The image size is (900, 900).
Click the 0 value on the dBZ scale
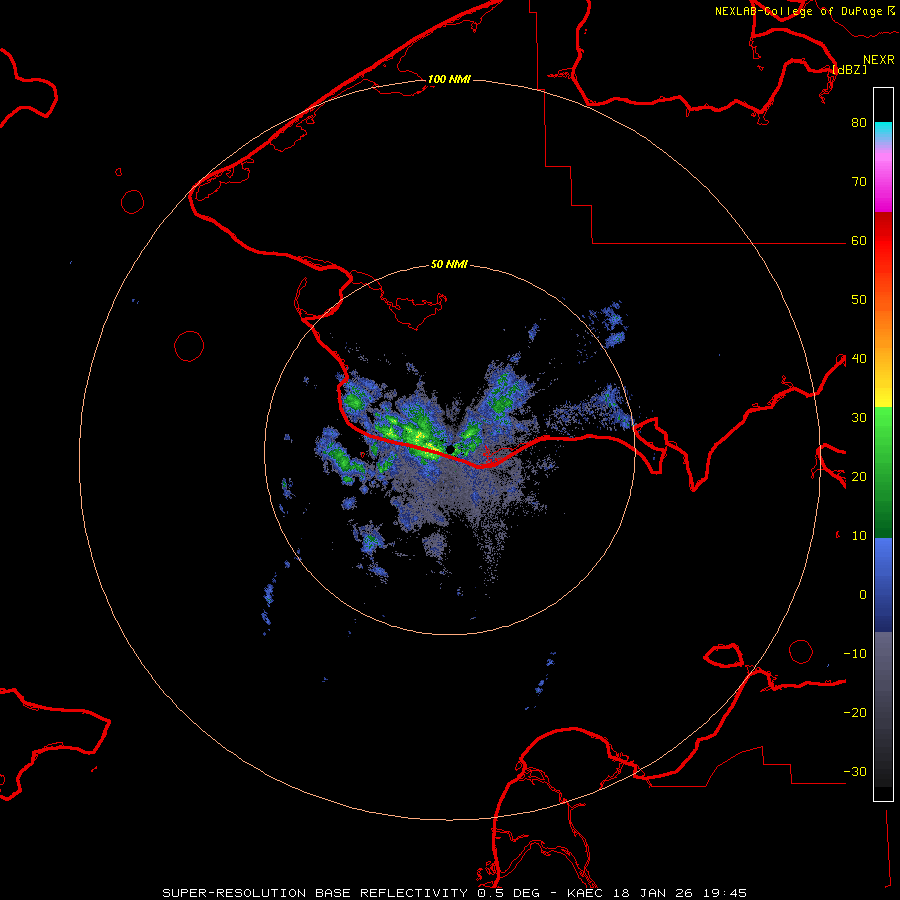(x=863, y=595)
